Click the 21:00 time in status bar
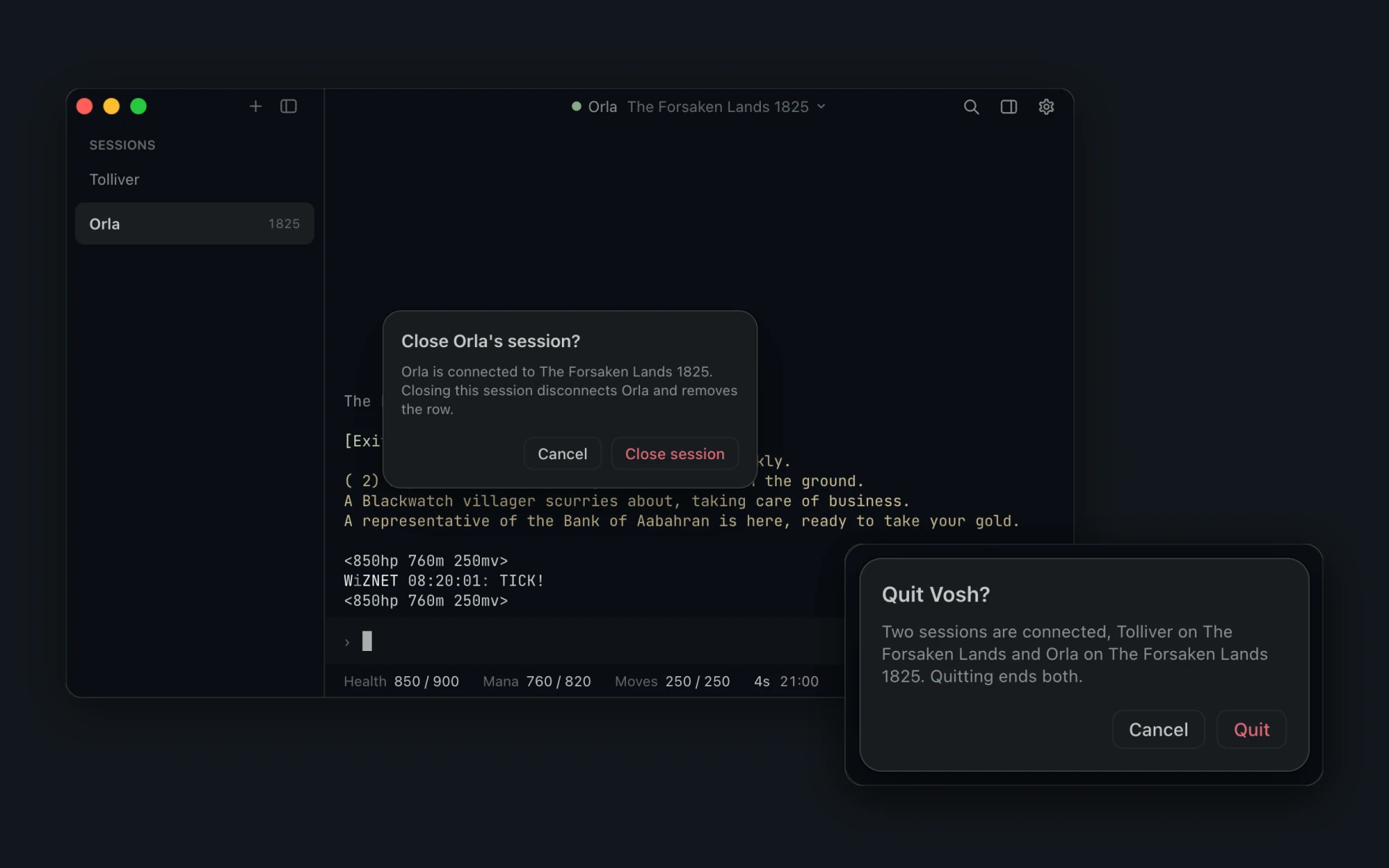1389x868 pixels. (x=799, y=681)
